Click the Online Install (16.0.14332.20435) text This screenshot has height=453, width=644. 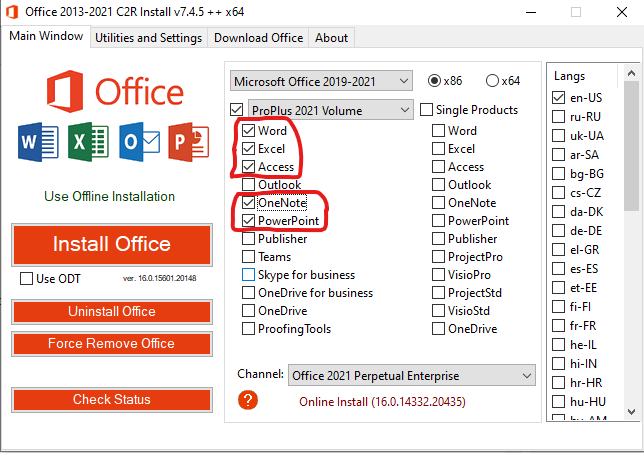382,402
